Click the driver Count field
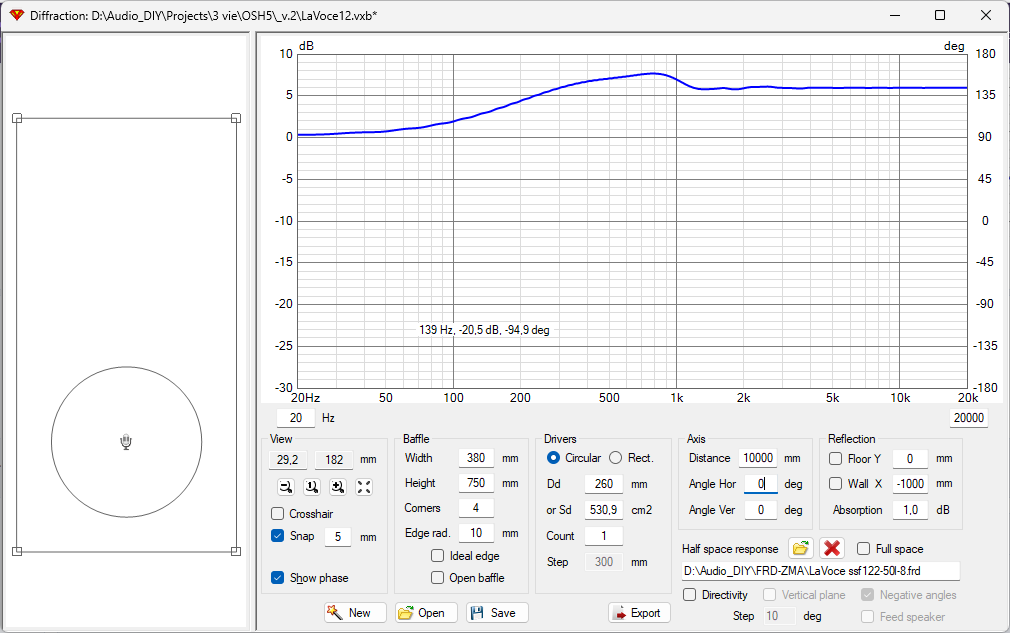 click(604, 536)
